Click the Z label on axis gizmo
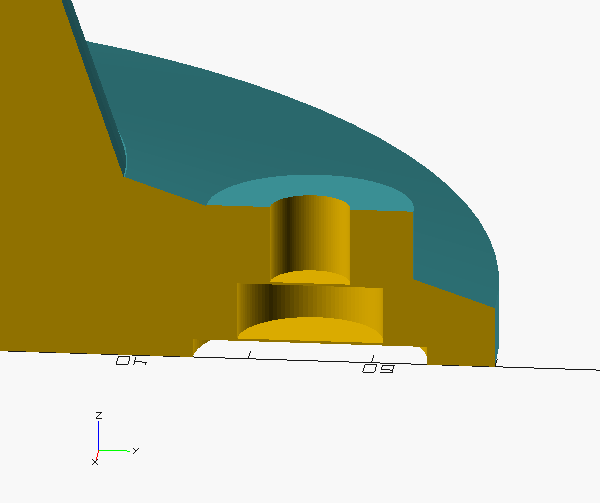 (98, 414)
